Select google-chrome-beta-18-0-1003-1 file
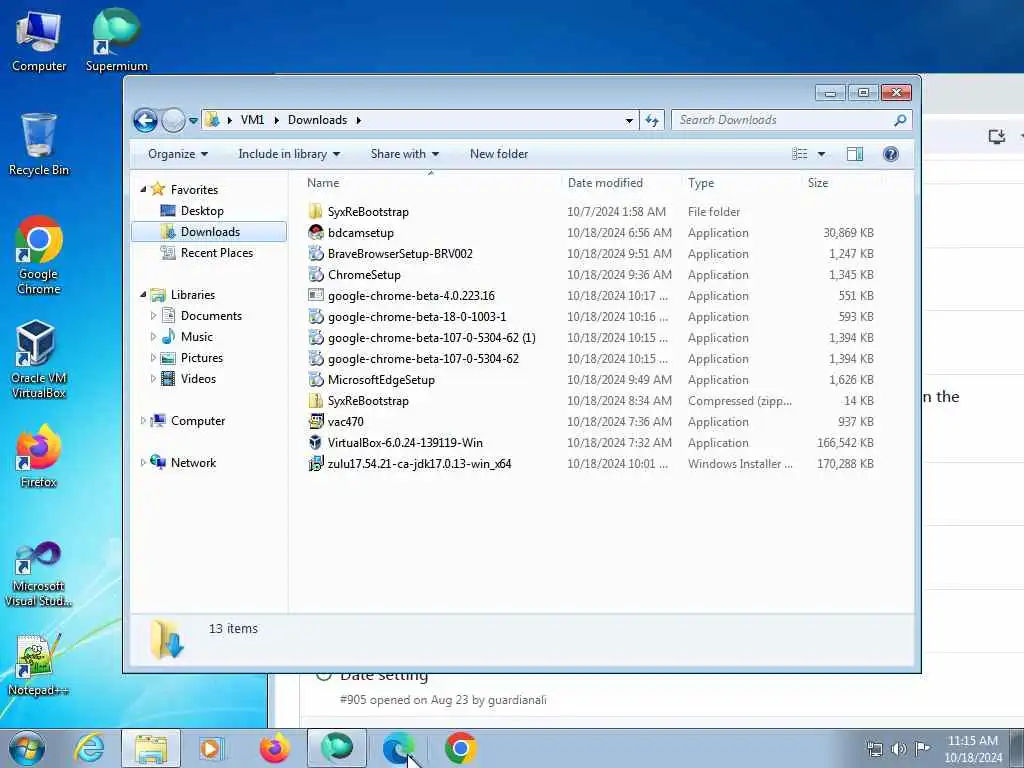1024x768 pixels. [x=417, y=317]
